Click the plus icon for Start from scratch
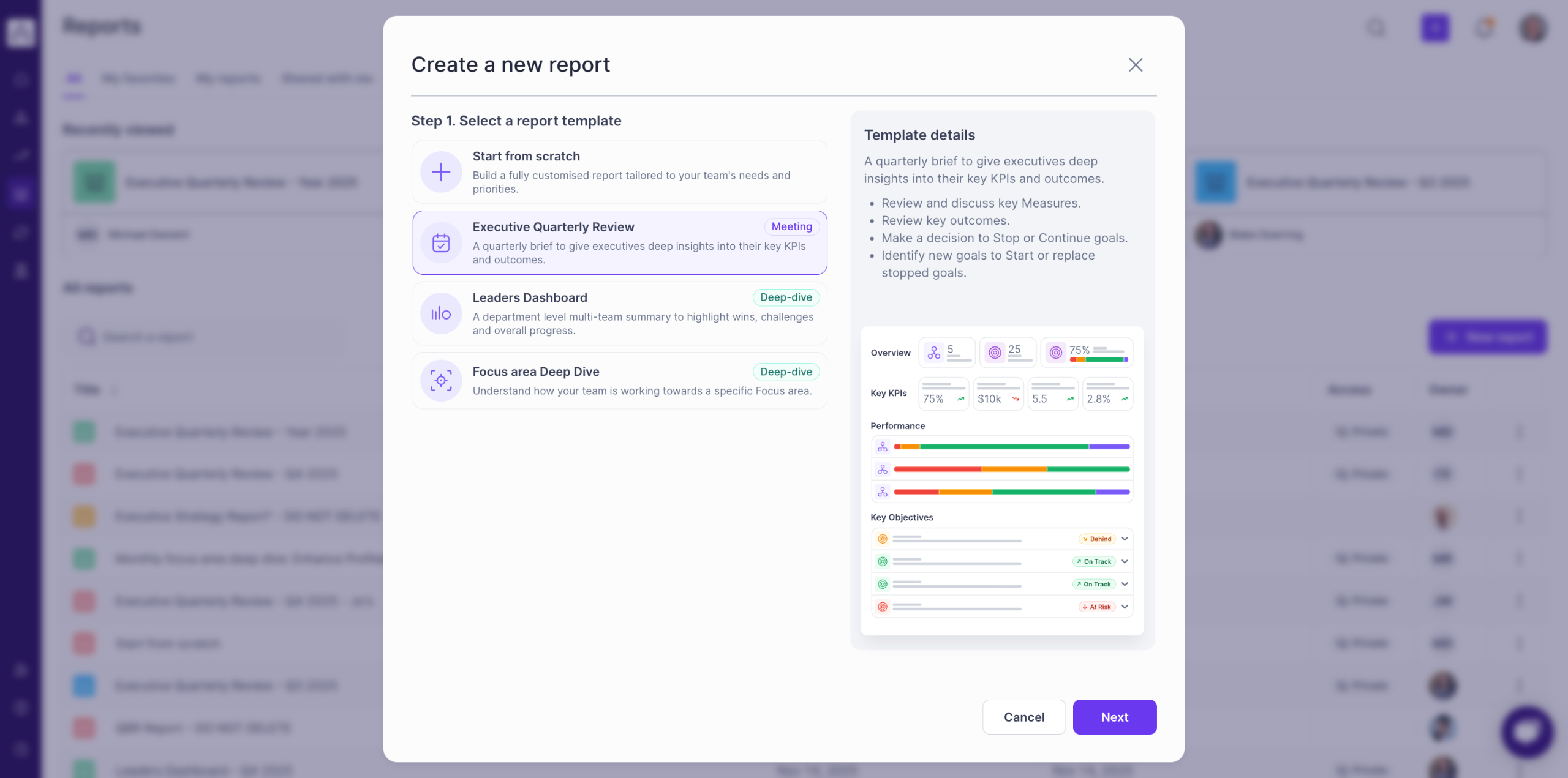The image size is (1568, 778). (x=440, y=172)
